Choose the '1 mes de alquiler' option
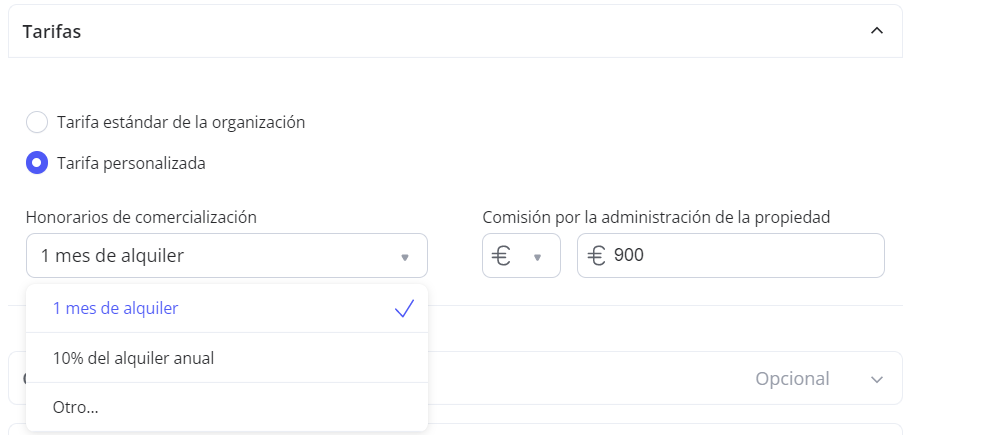This screenshot has width=989, height=435. click(116, 309)
